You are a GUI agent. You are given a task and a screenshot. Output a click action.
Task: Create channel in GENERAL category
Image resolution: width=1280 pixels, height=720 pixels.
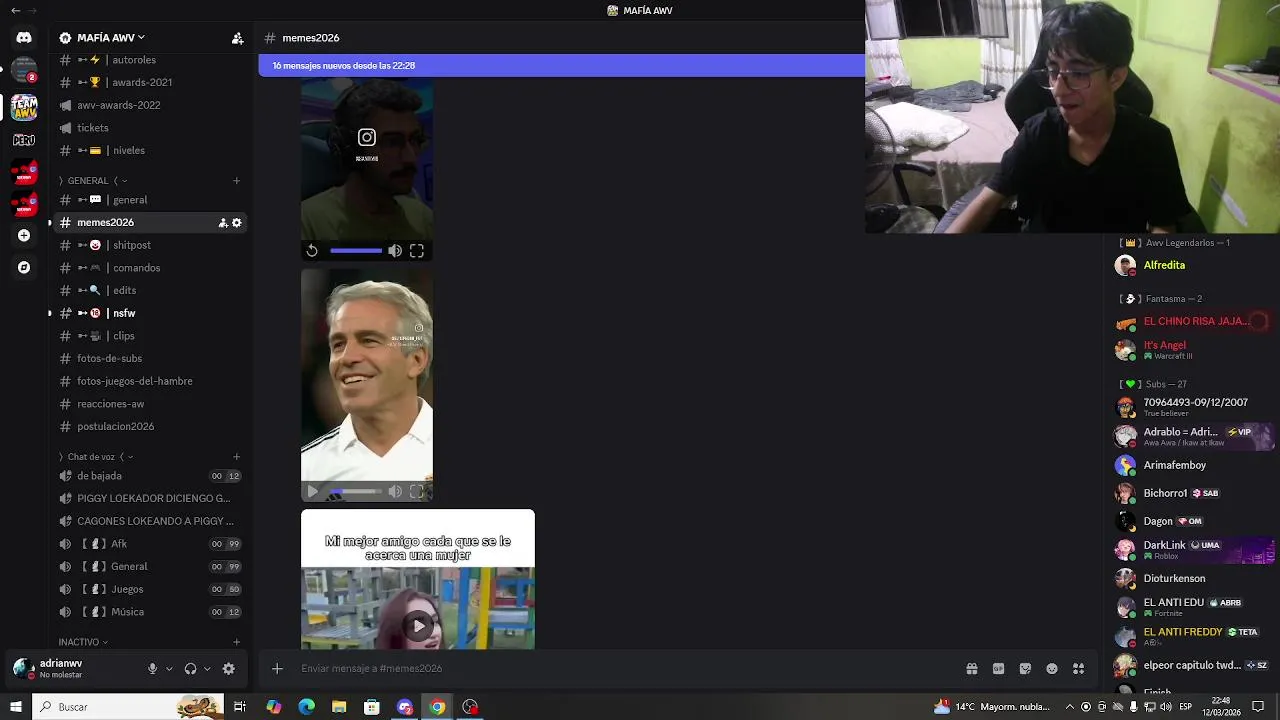tap(237, 181)
